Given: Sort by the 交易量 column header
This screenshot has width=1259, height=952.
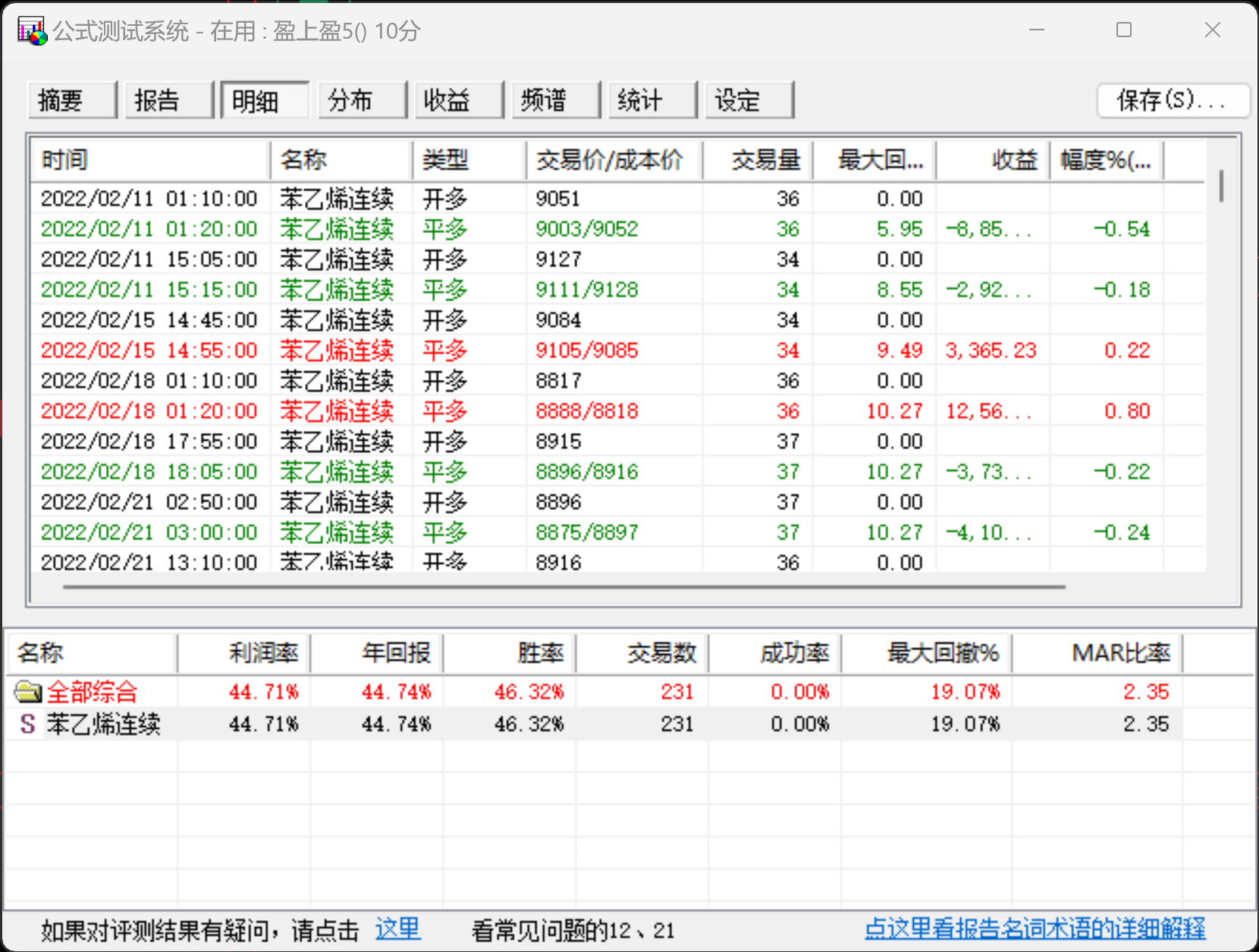Looking at the screenshot, I should [x=757, y=160].
